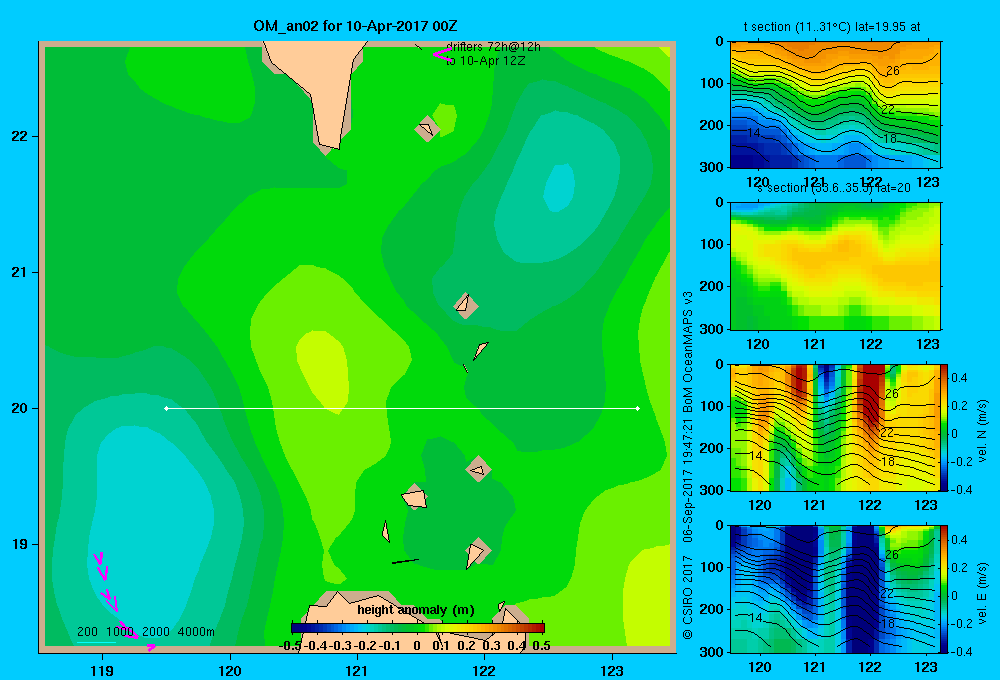Click latitude label 22 on the main map

20,137
